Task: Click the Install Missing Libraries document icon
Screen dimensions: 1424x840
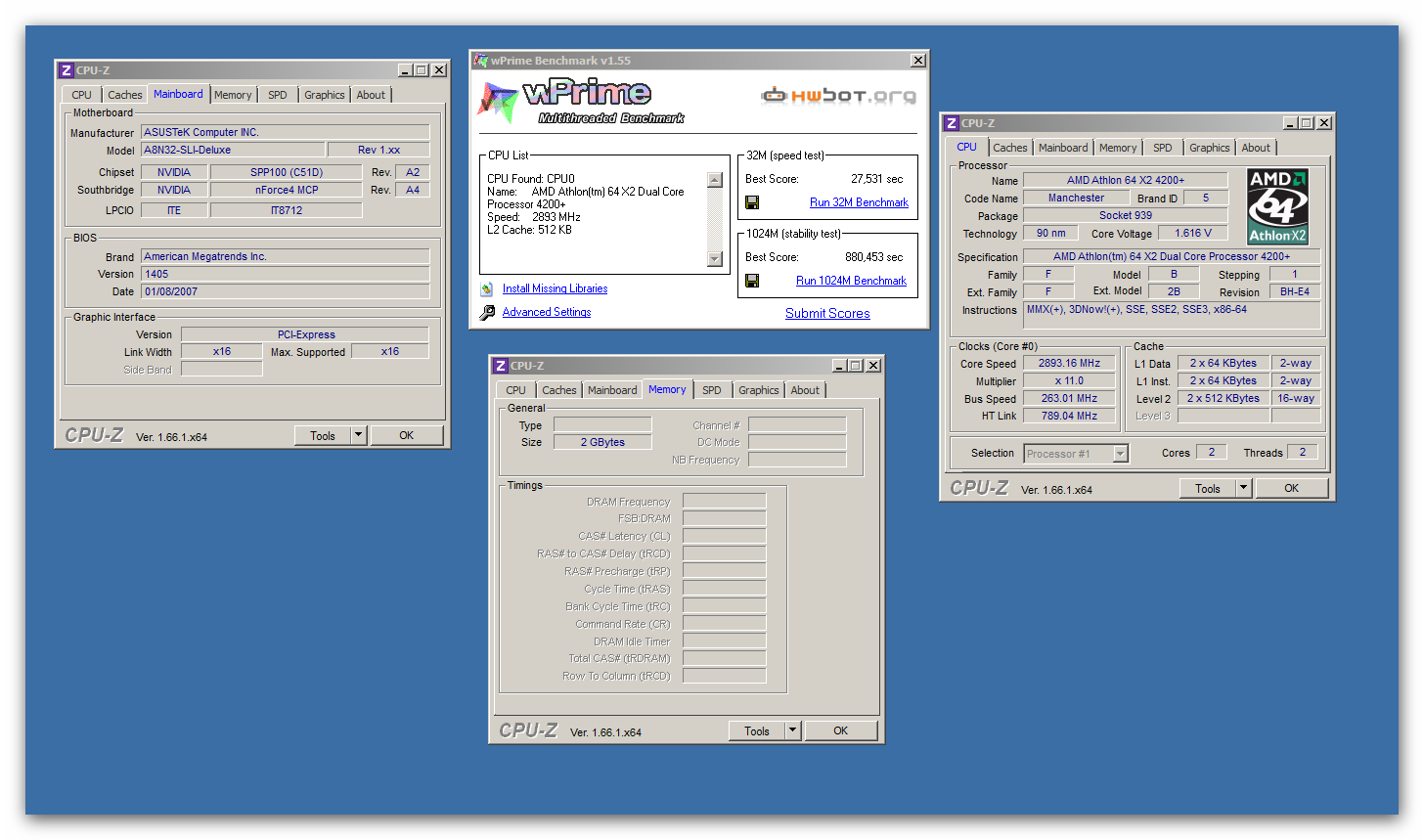Action: pos(487,288)
